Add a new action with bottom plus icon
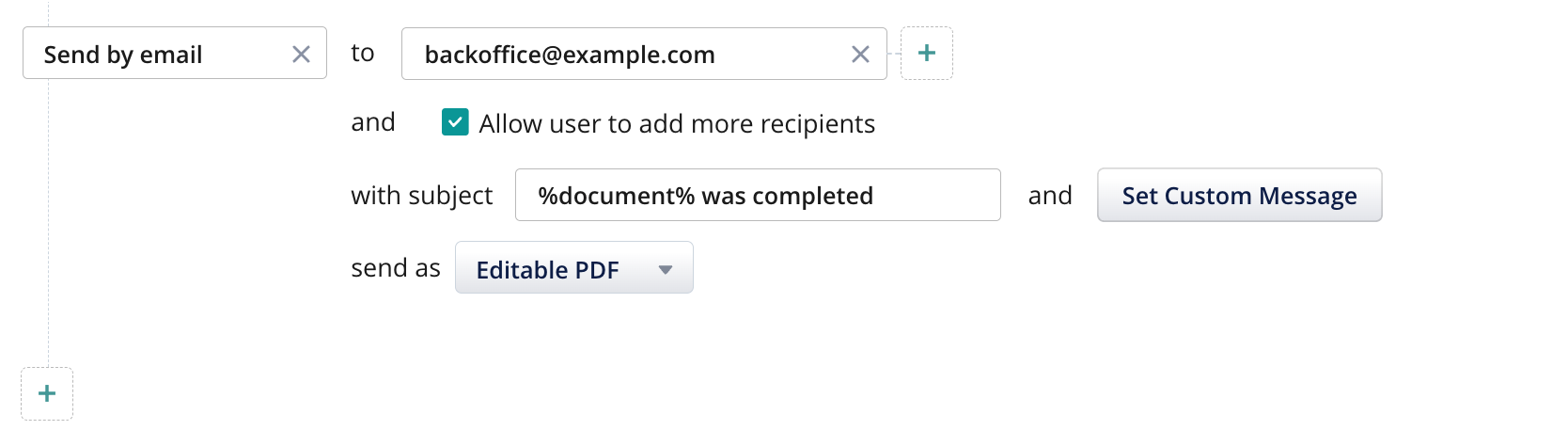This screenshot has height=446, width=1568. pyautogui.click(x=47, y=393)
